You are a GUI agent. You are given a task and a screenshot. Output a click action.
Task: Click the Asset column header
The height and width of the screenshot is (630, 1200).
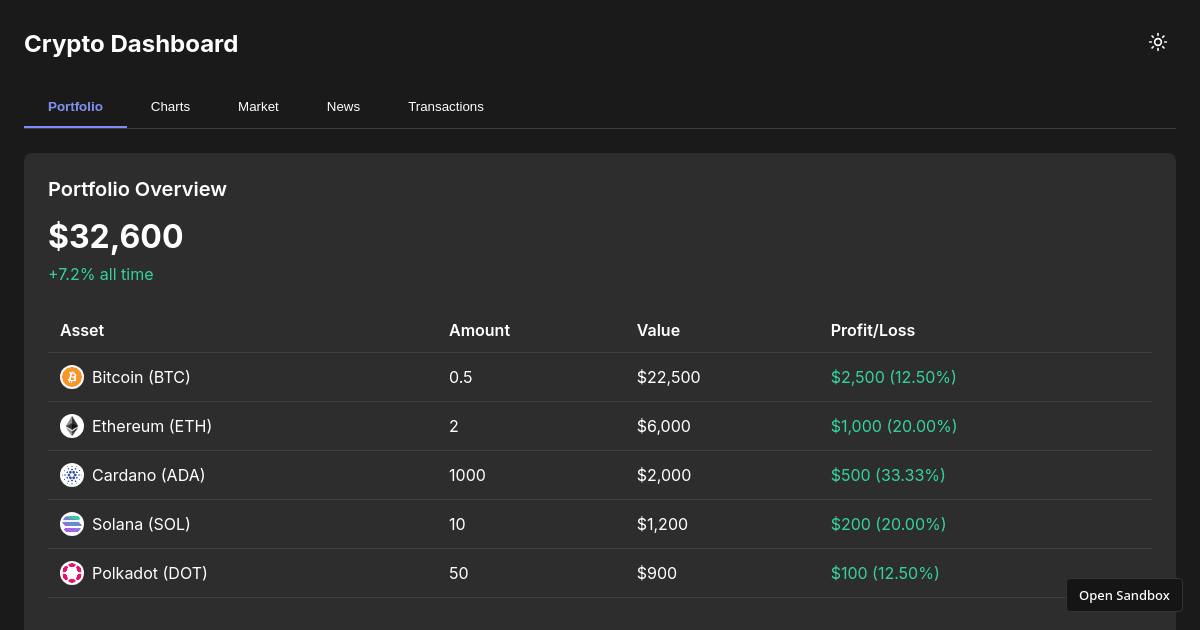[x=82, y=330]
